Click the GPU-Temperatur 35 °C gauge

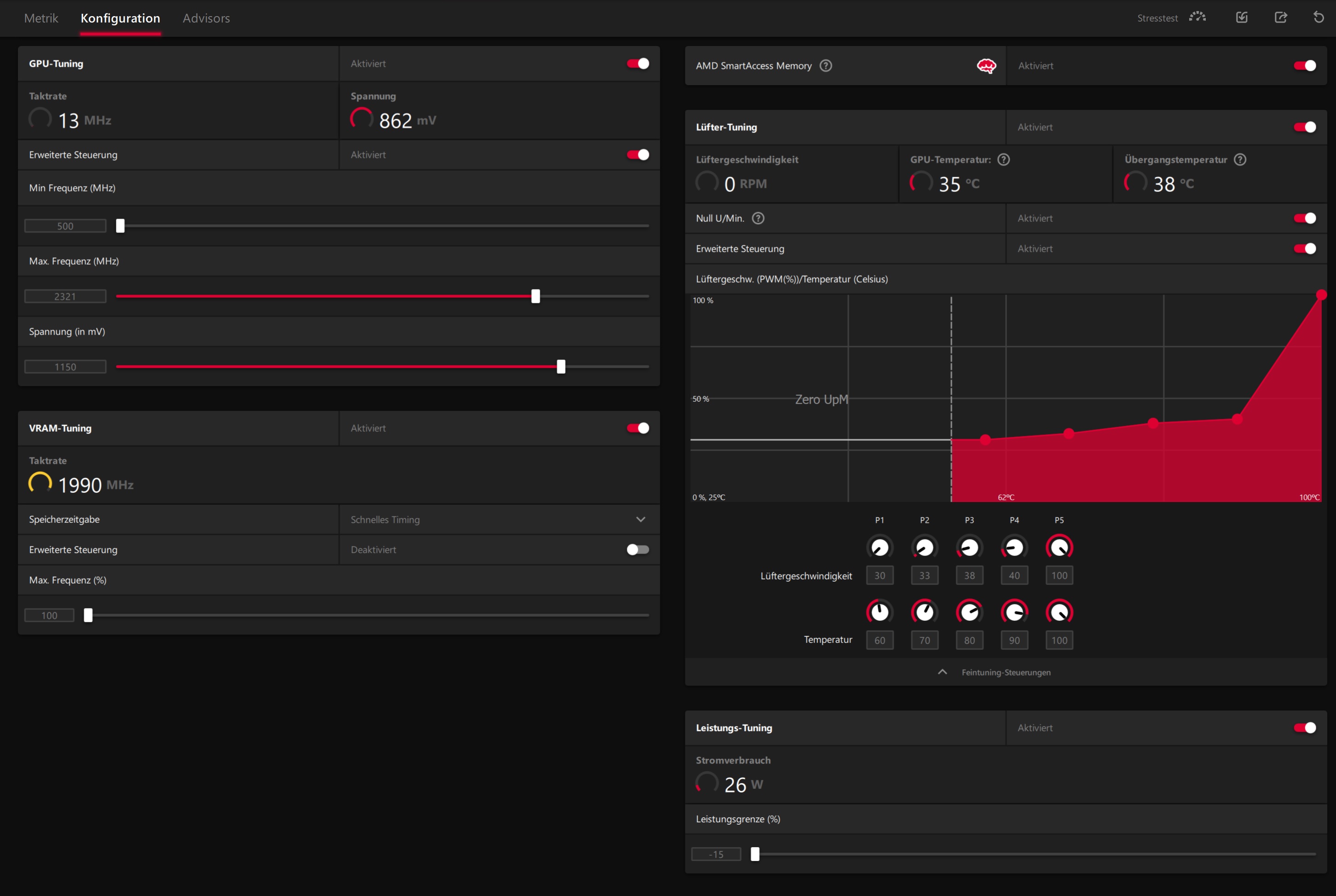click(x=921, y=182)
